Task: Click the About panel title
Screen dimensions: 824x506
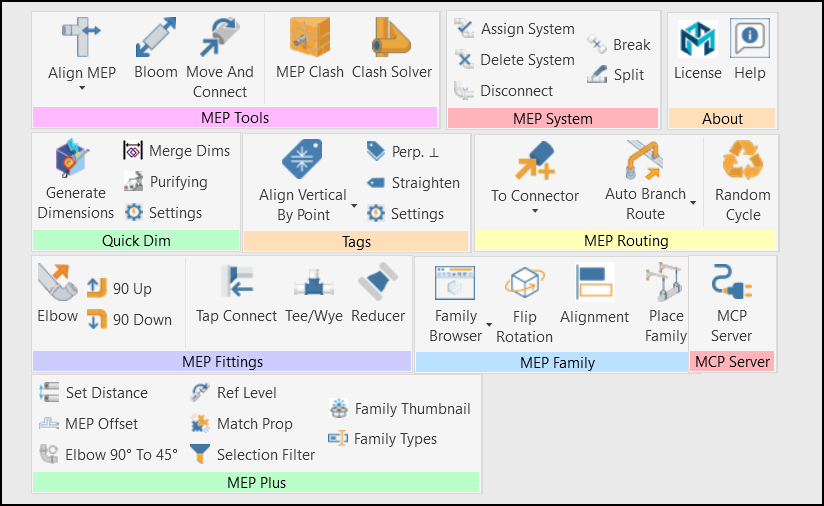Action: pyautogui.click(x=722, y=119)
